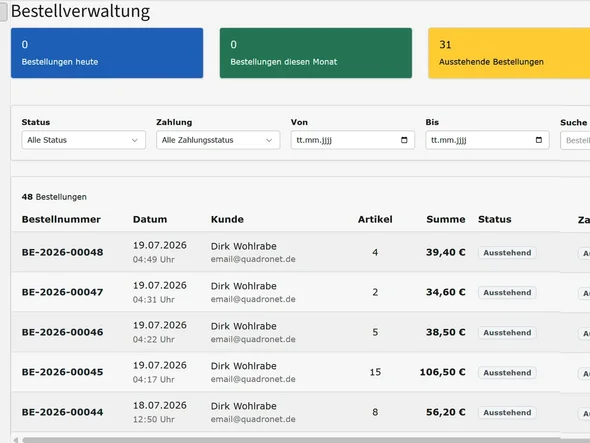The height and width of the screenshot is (443, 590).
Task: Open order BE-2026-00044
Action: tap(62, 412)
